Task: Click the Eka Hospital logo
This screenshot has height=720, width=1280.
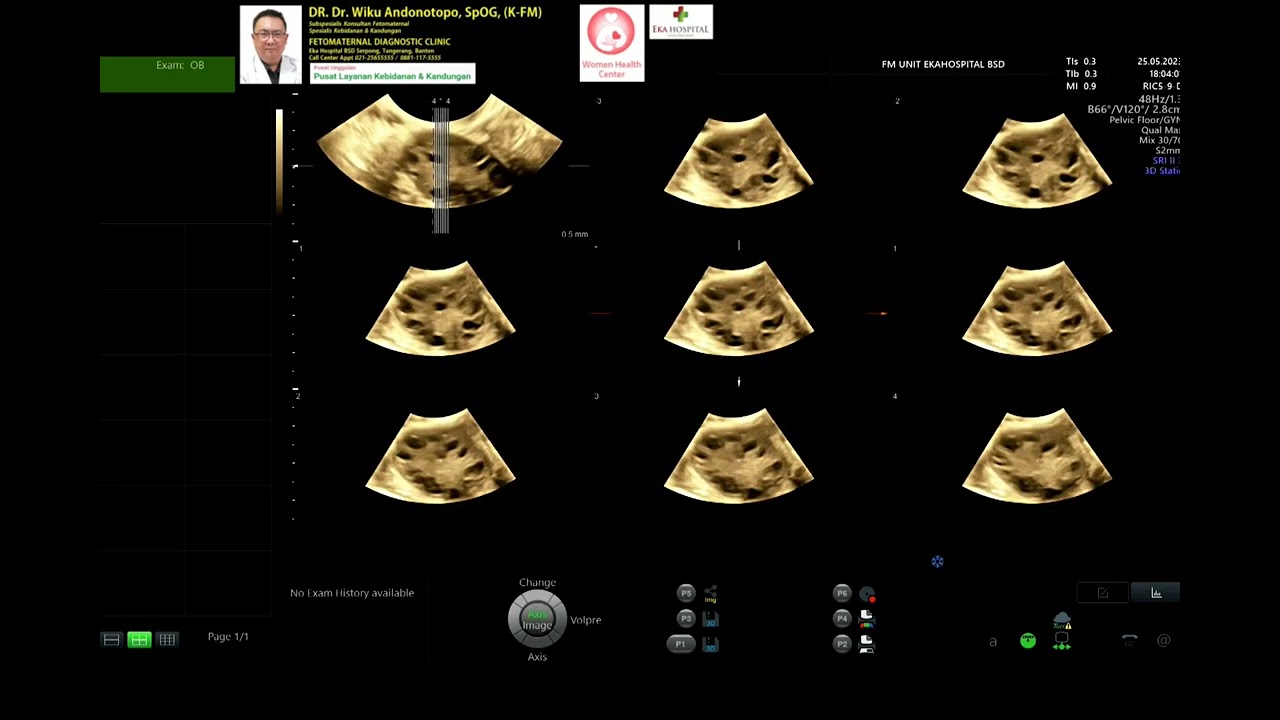Action: point(681,21)
